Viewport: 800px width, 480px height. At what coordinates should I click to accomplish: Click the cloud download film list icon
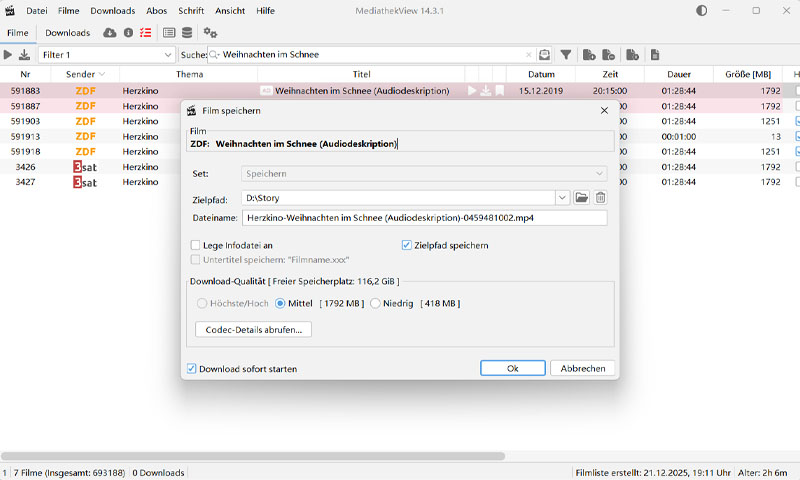tap(110, 33)
